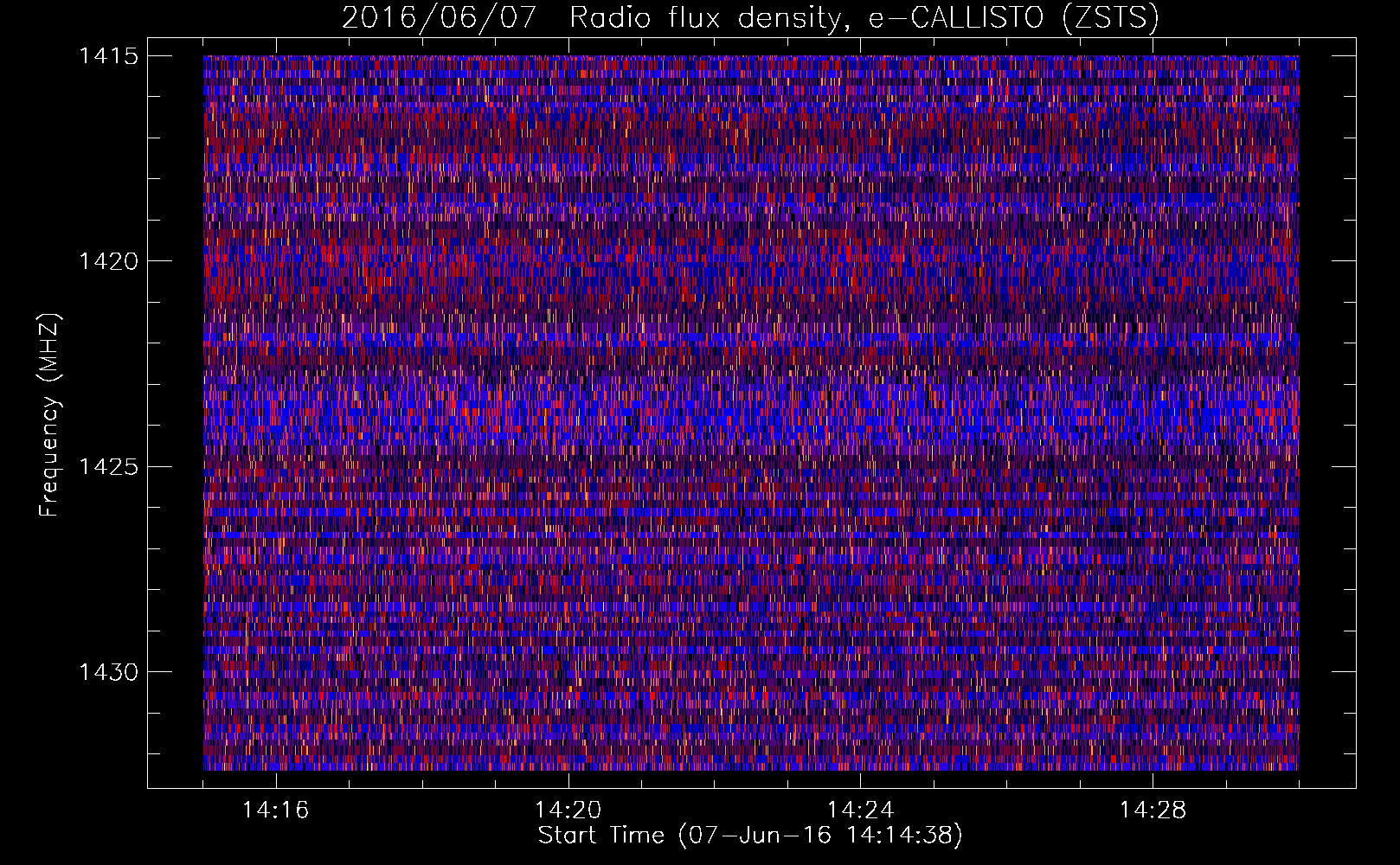This screenshot has height=865, width=1400.
Task: Click the 14:20 time tick label
Action: coord(568,811)
